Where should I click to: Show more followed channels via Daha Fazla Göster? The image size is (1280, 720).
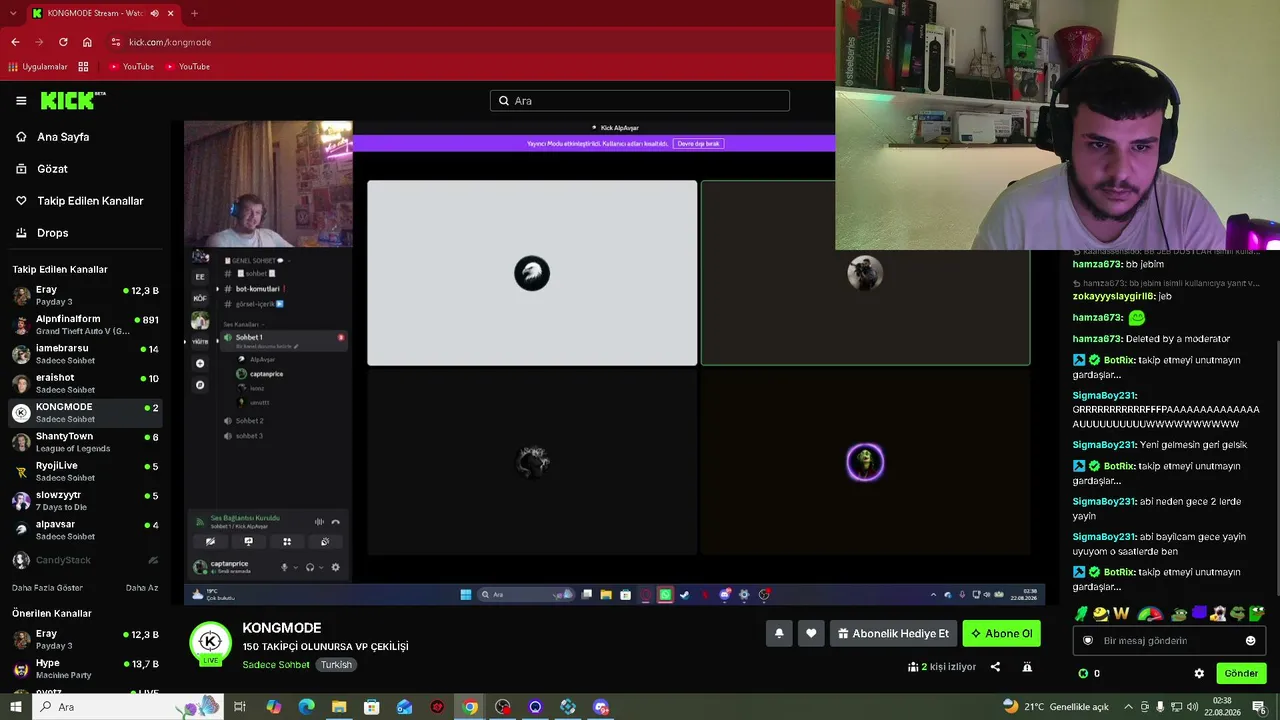coord(47,588)
